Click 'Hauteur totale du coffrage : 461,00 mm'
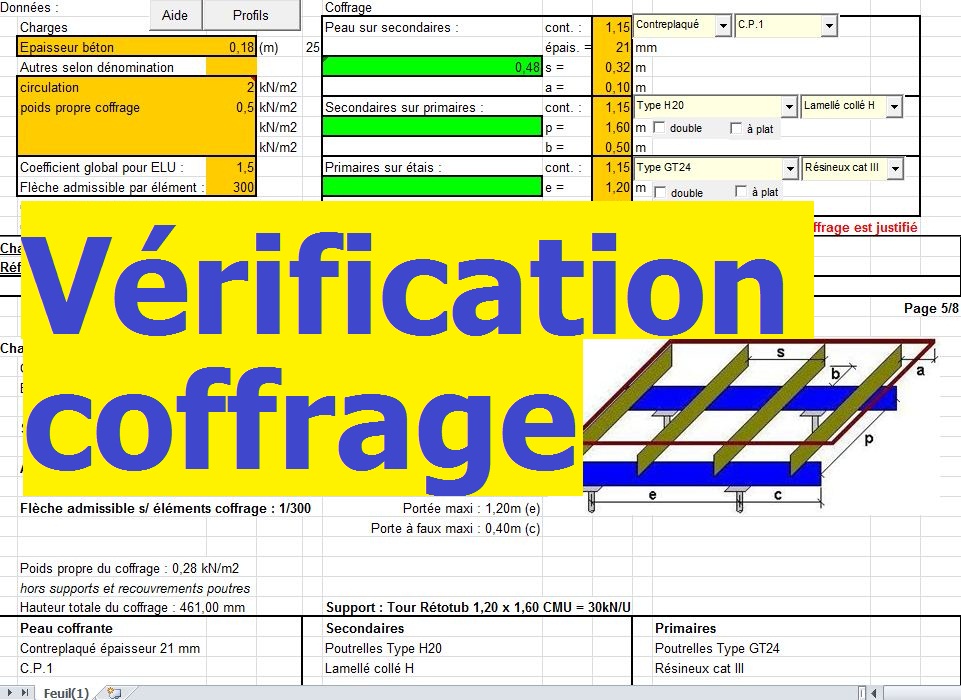This screenshot has width=961, height=700. point(132,607)
